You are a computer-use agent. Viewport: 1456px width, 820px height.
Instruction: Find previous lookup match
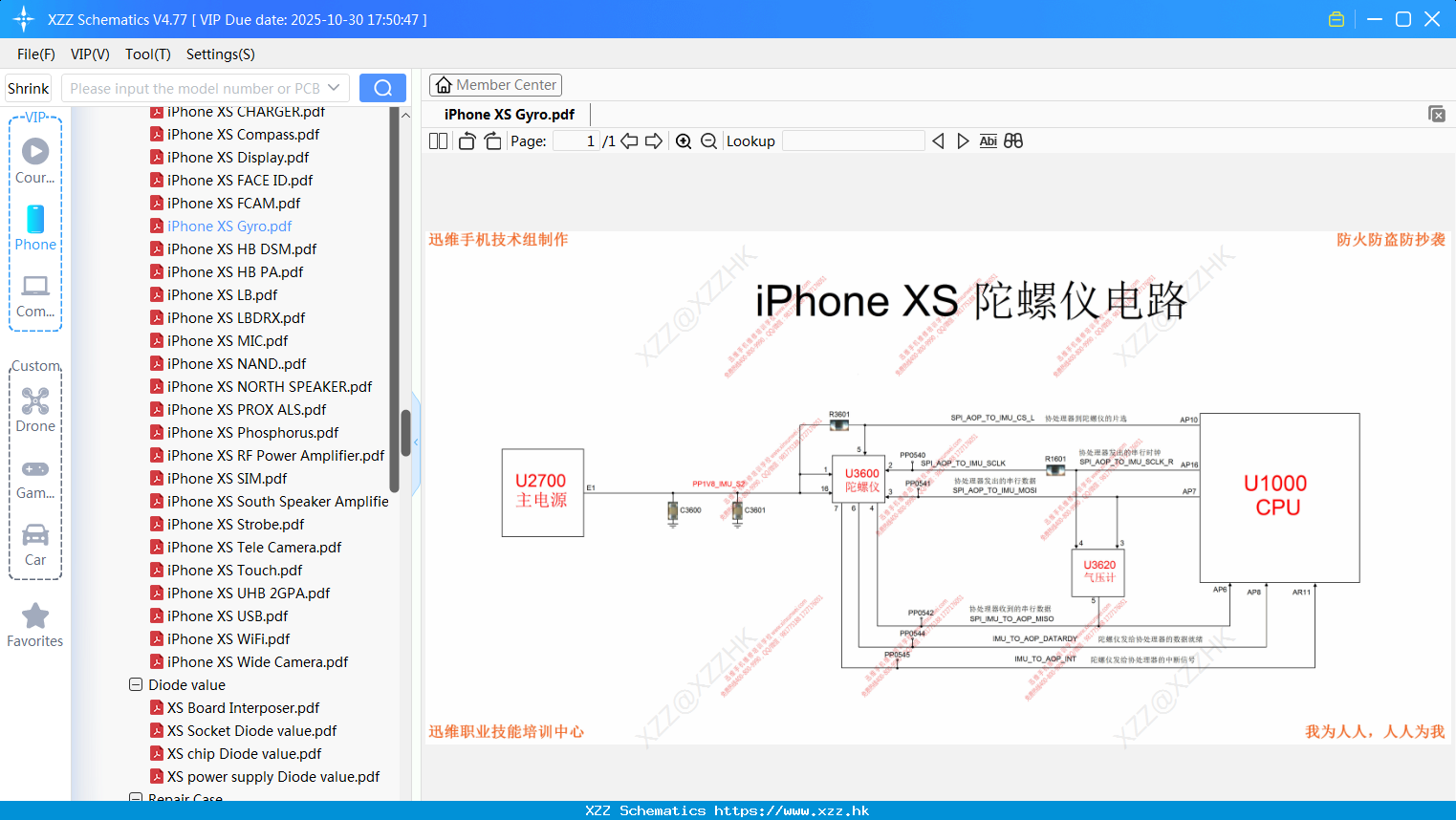point(938,140)
